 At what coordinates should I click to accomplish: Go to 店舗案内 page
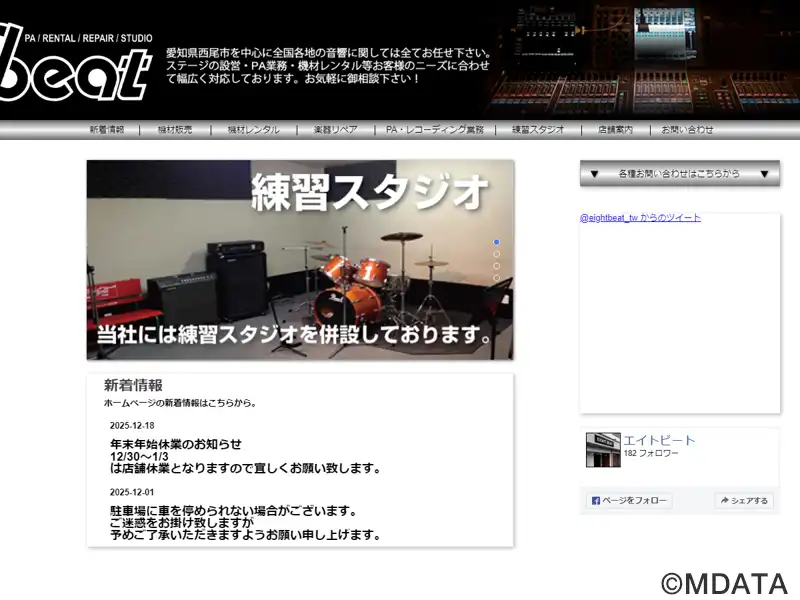point(615,130)
